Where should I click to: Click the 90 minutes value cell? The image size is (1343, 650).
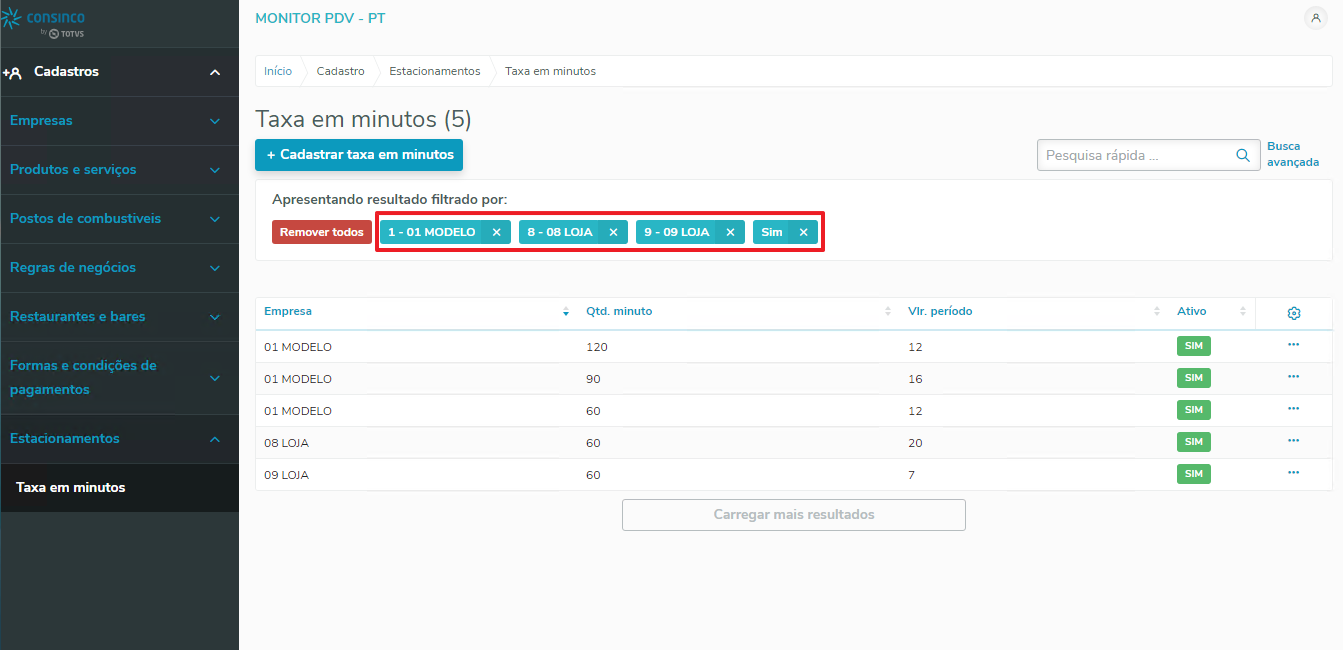point(593,379)
